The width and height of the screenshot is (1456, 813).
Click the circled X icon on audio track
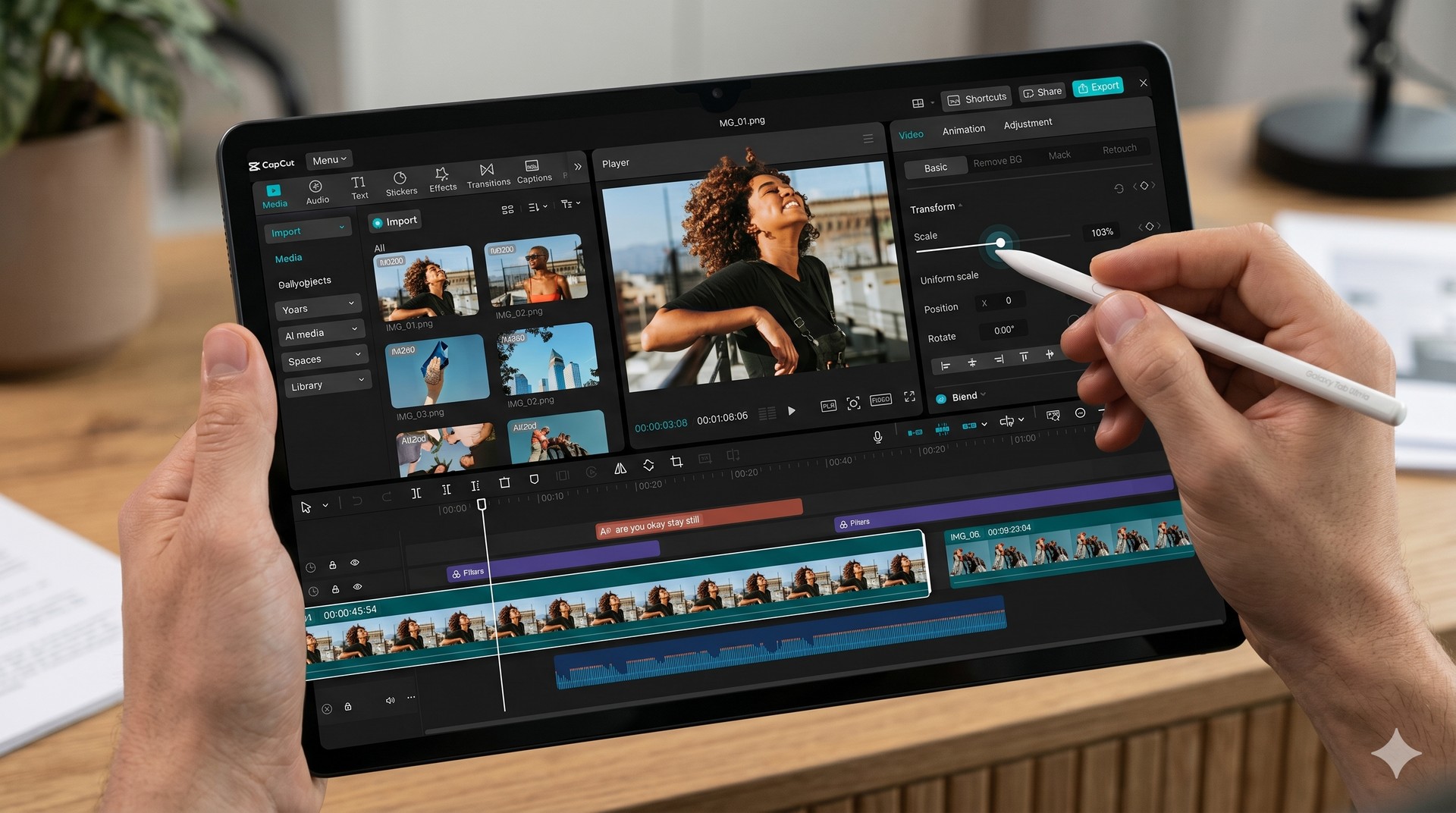pyautogui.click(x=327, y=709)
